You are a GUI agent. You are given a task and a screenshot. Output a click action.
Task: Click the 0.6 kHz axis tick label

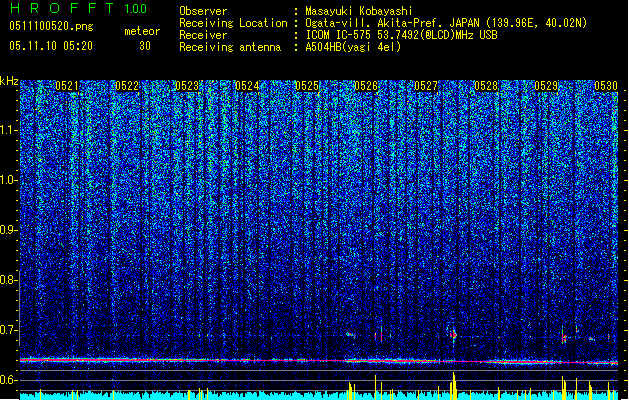click(8, 380)
